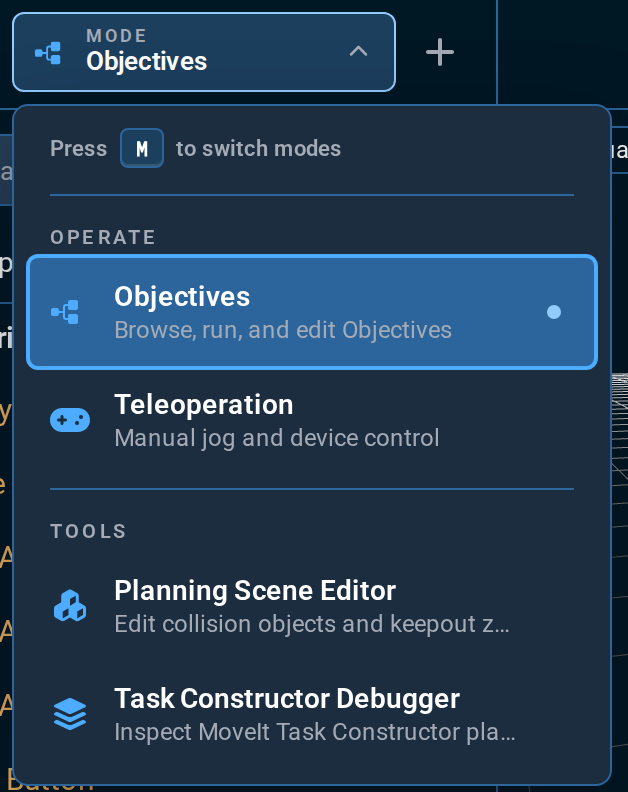
Task: Click the Task Constructor Debugger layers icon
Action: click(70, 714)
